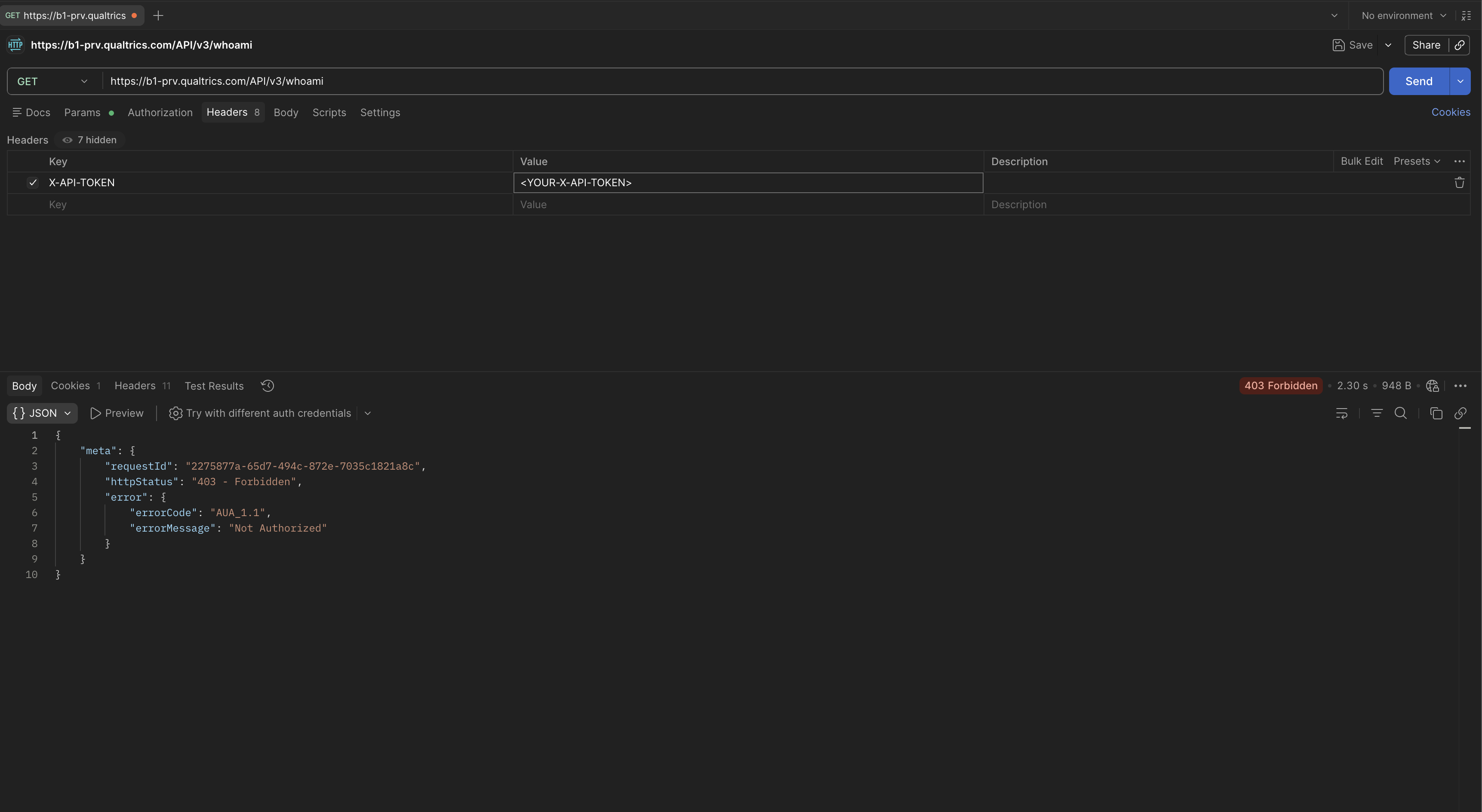This screenshot has height=812, width=1482.
Task: Toggle word wrap in response body
Action: pos(1342,413)
